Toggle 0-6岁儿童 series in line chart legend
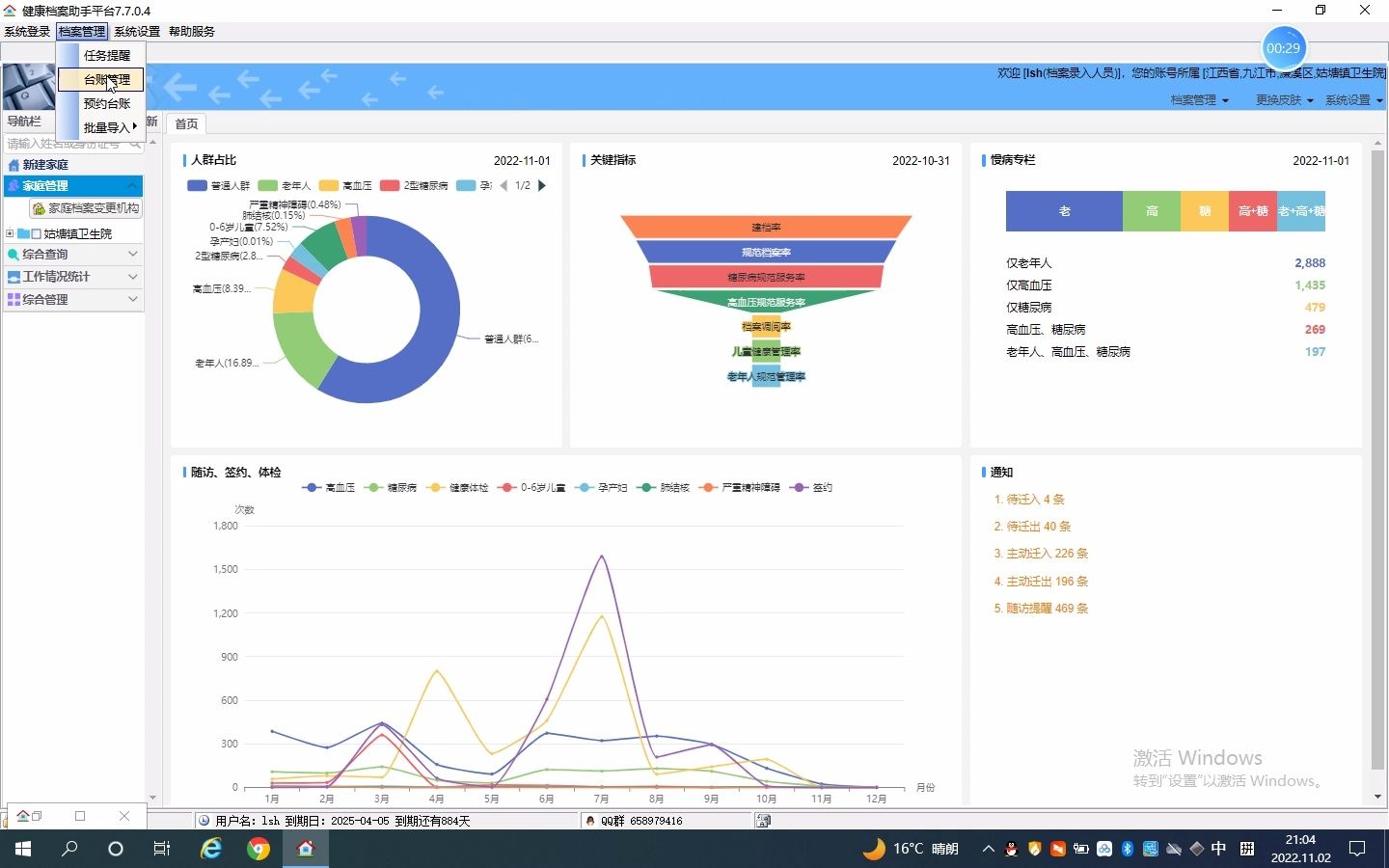The width and height of the screenshot is (1389, 868). pos(531,488)
